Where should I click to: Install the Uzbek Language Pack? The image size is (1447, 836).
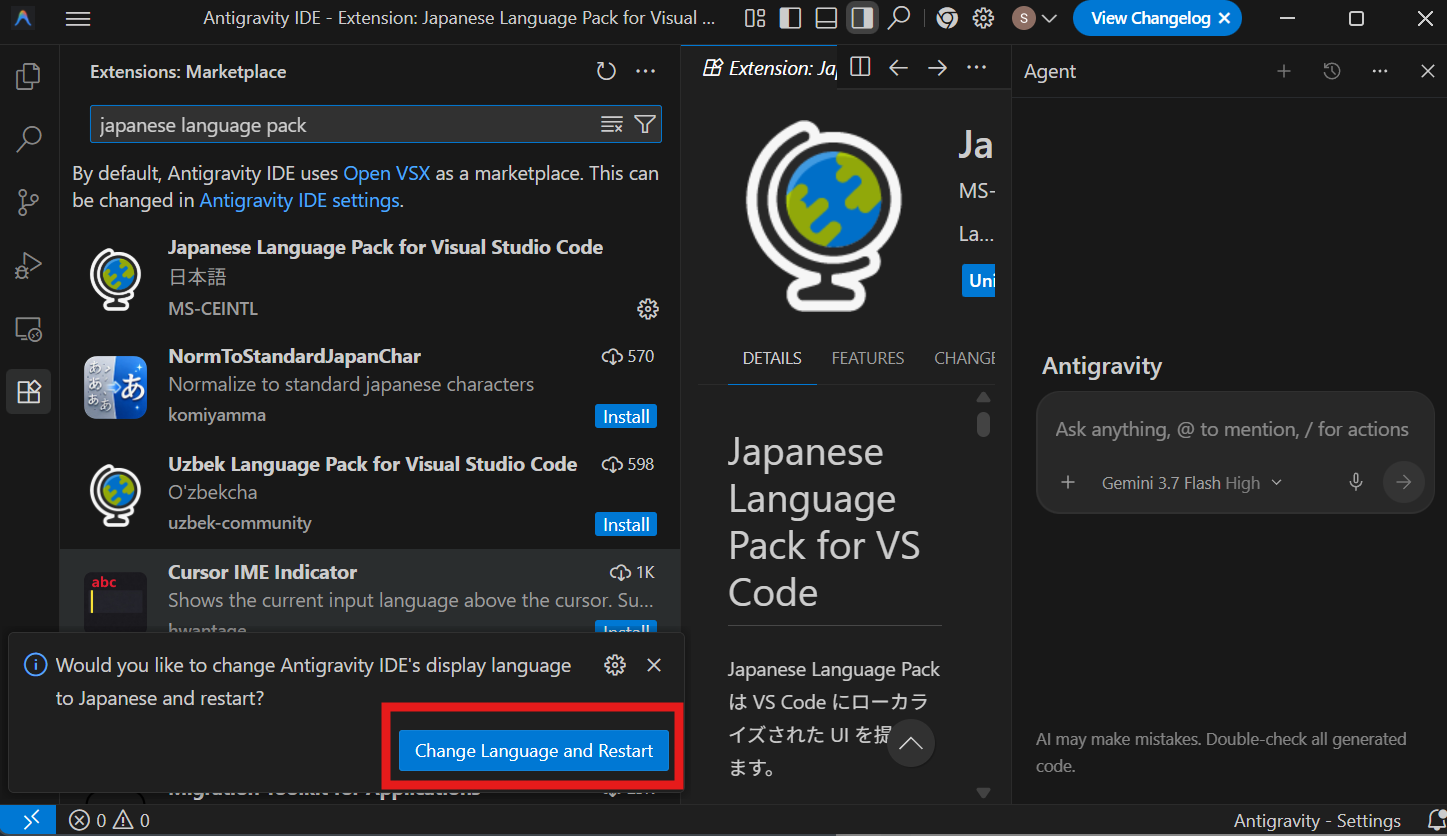pyautogui.click(x=626, y=524)
